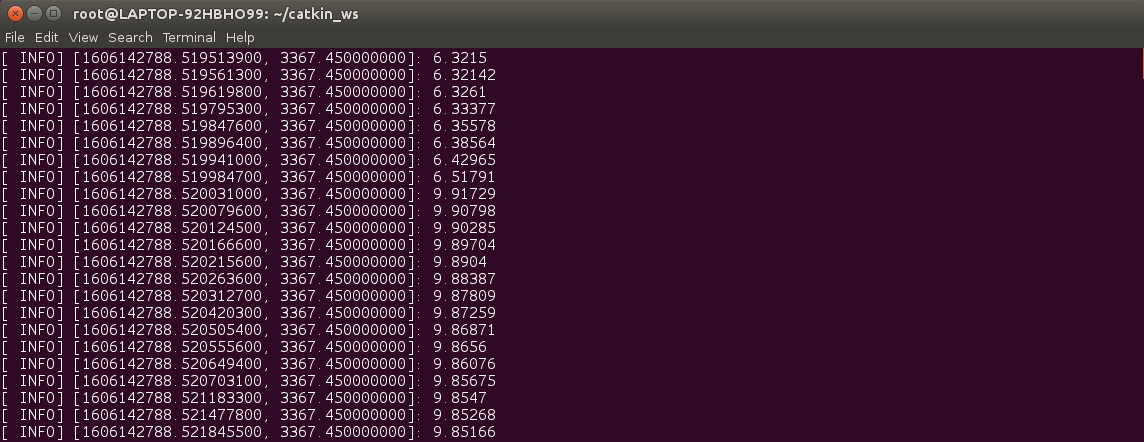
Task: Click the log value 9.87809
Action: [464, 295]
